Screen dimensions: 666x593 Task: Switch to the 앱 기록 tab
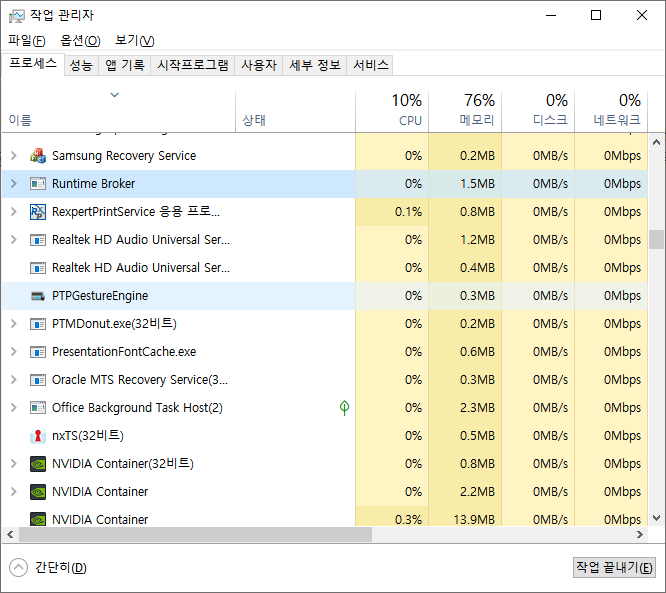click(124, 65)
